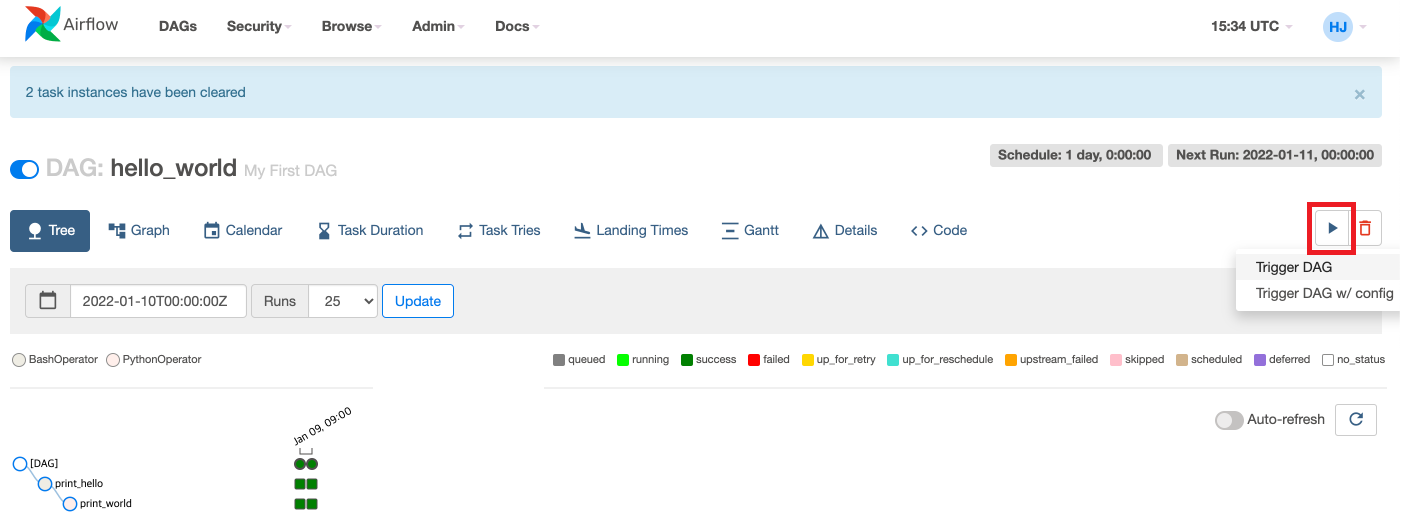Click the second DAG run status circle
Viewport: 1402px width, 515px height.
[x=312, y=464]
